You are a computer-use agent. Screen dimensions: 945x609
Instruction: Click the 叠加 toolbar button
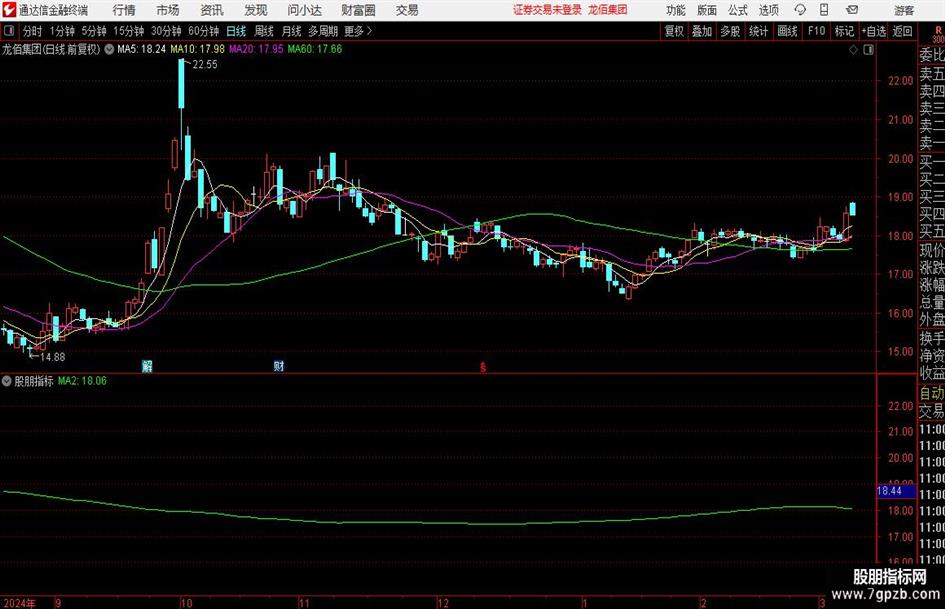(x=702, y=31)
